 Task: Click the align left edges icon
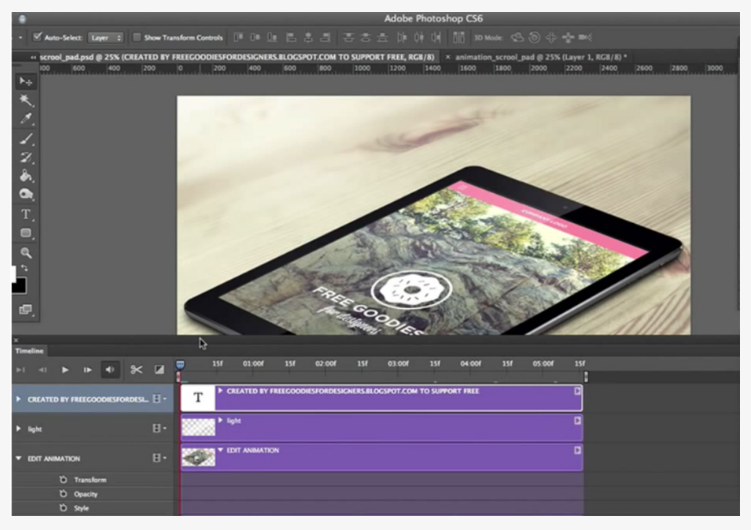(x=291, y=37)
